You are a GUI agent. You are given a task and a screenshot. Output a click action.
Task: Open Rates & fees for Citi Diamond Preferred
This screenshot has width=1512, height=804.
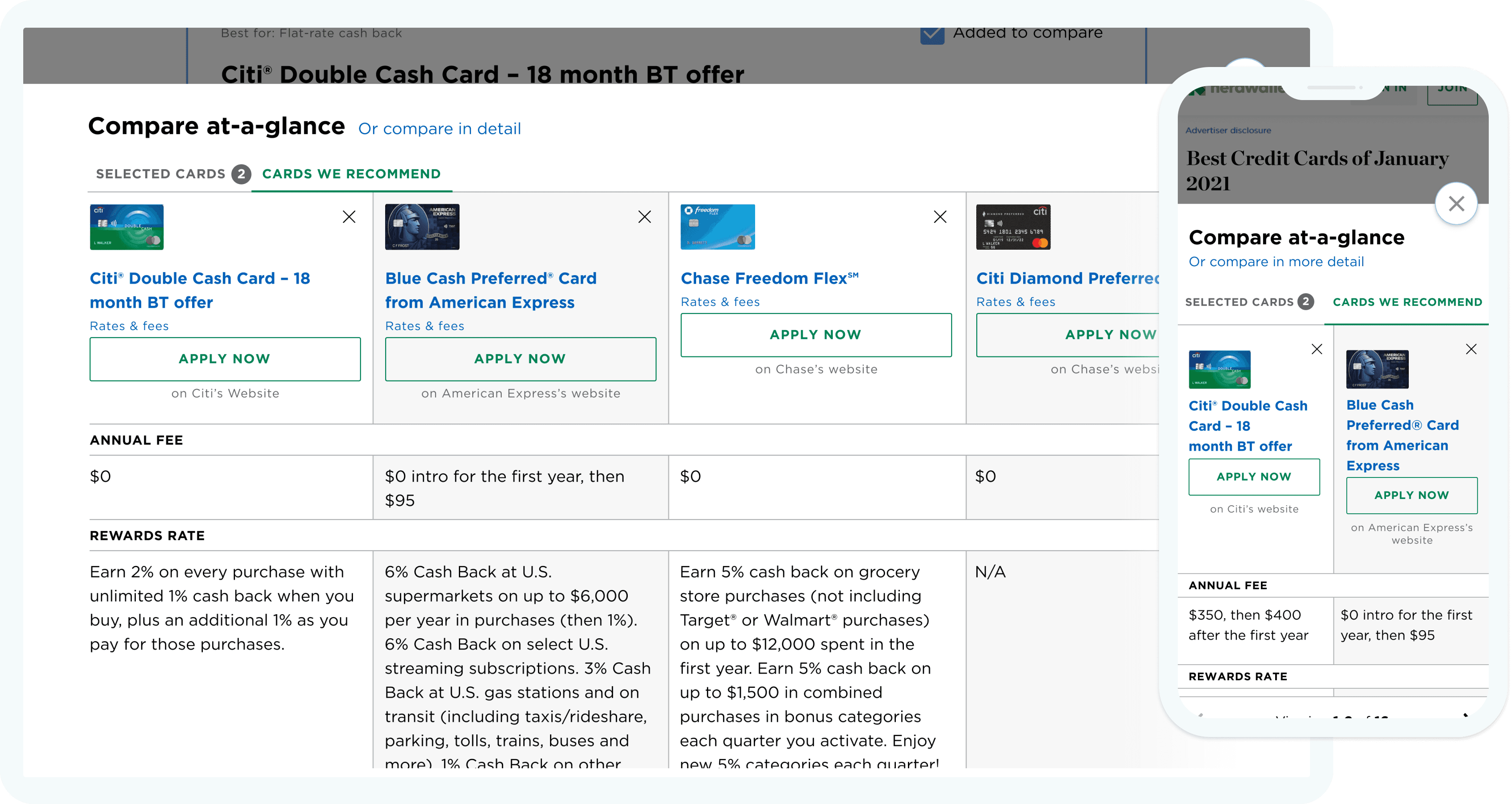pyautogui.click(x=1016, y=301)
